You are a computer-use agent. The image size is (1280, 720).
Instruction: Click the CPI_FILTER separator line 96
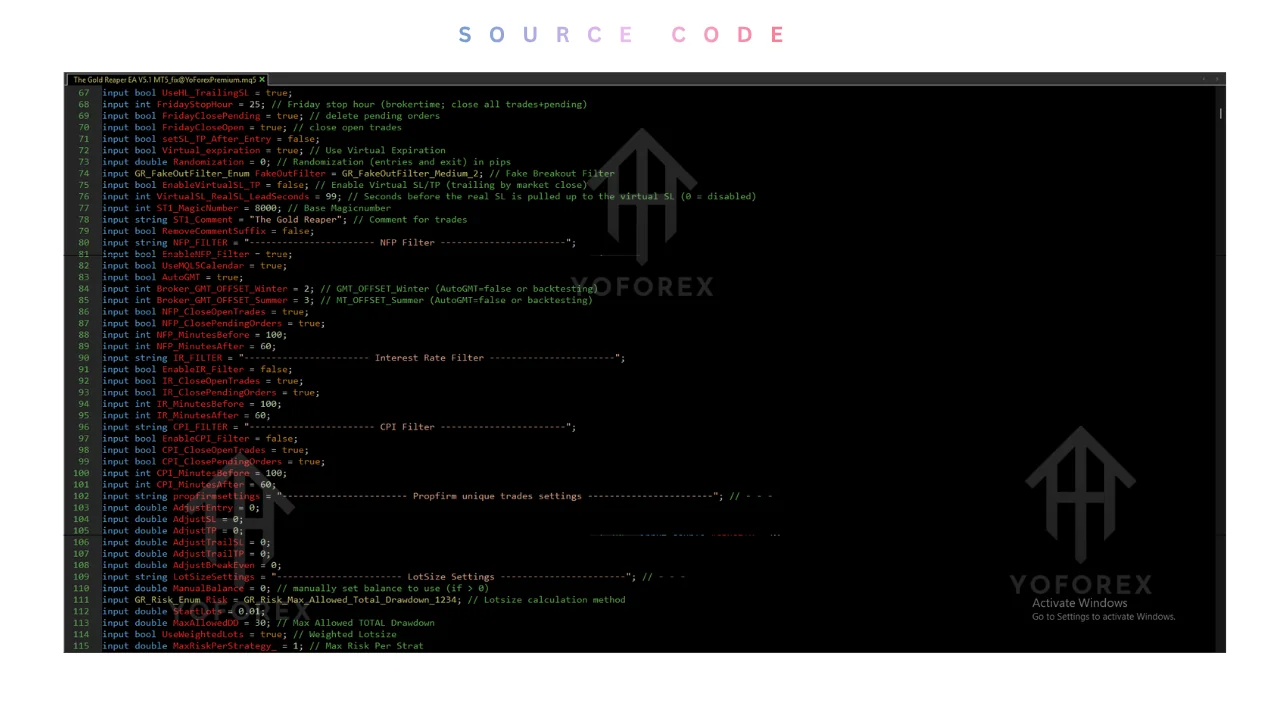coord(339,427)
